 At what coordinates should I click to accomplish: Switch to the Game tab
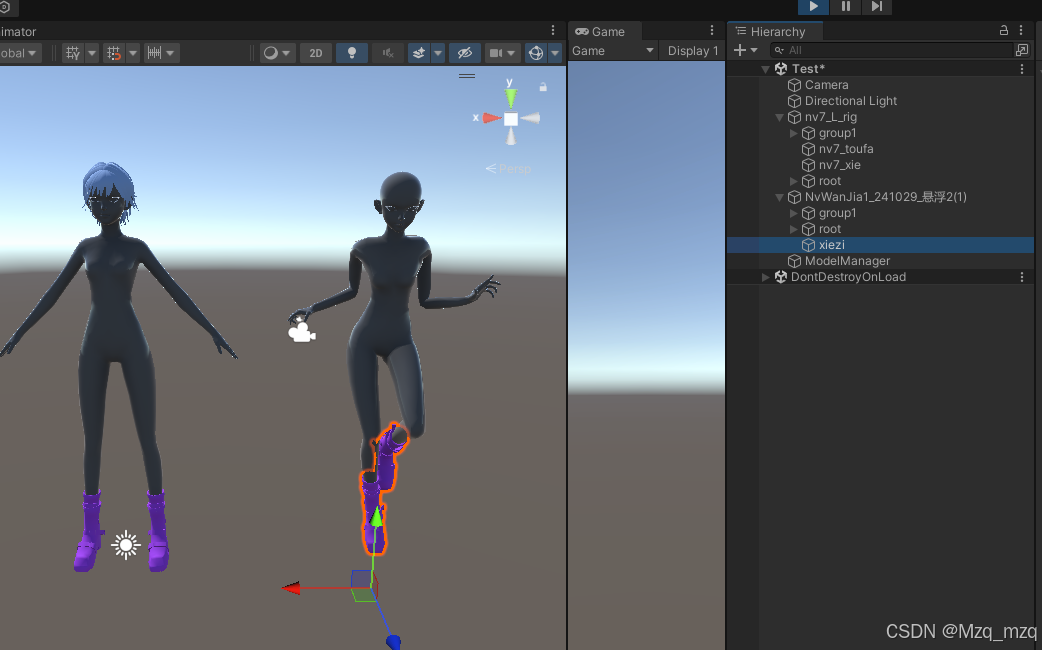(x=604, y=31)
